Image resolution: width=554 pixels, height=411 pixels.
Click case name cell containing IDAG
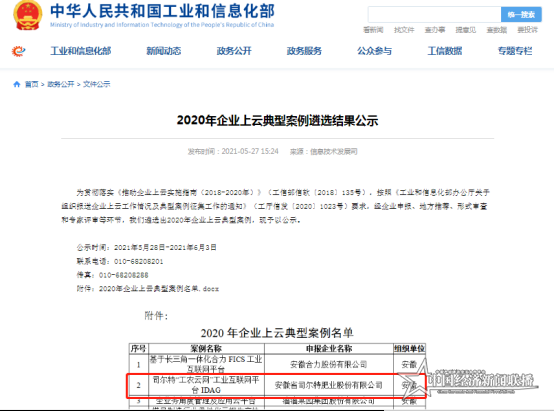coord(206,385)
